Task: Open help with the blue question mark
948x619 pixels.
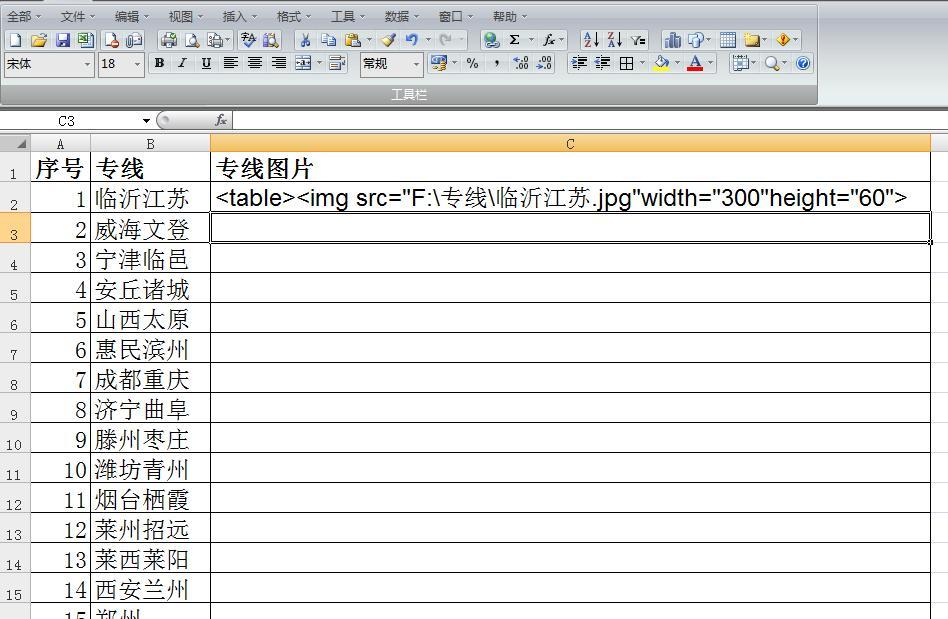Action: coord(803,63)
